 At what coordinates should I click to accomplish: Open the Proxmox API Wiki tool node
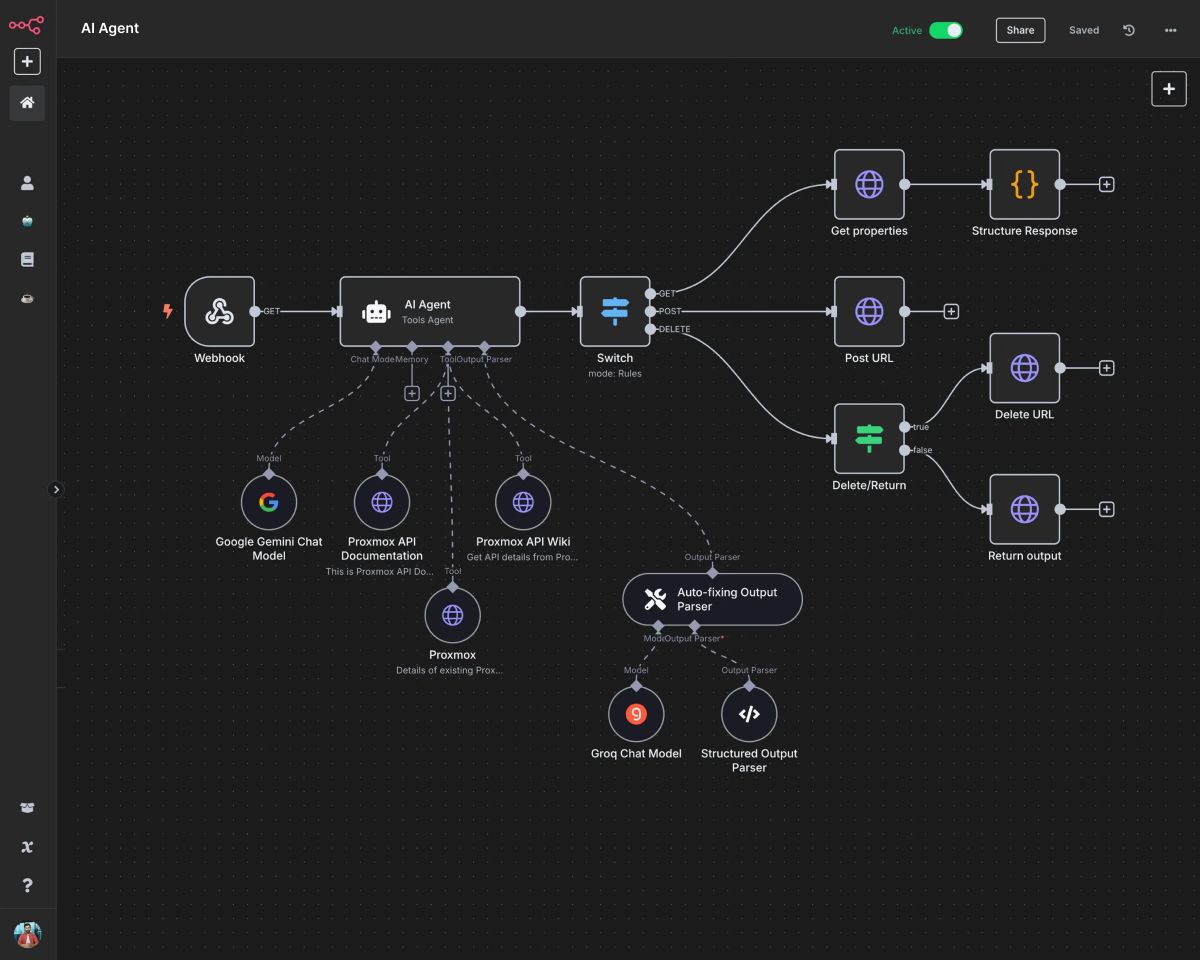522,502
